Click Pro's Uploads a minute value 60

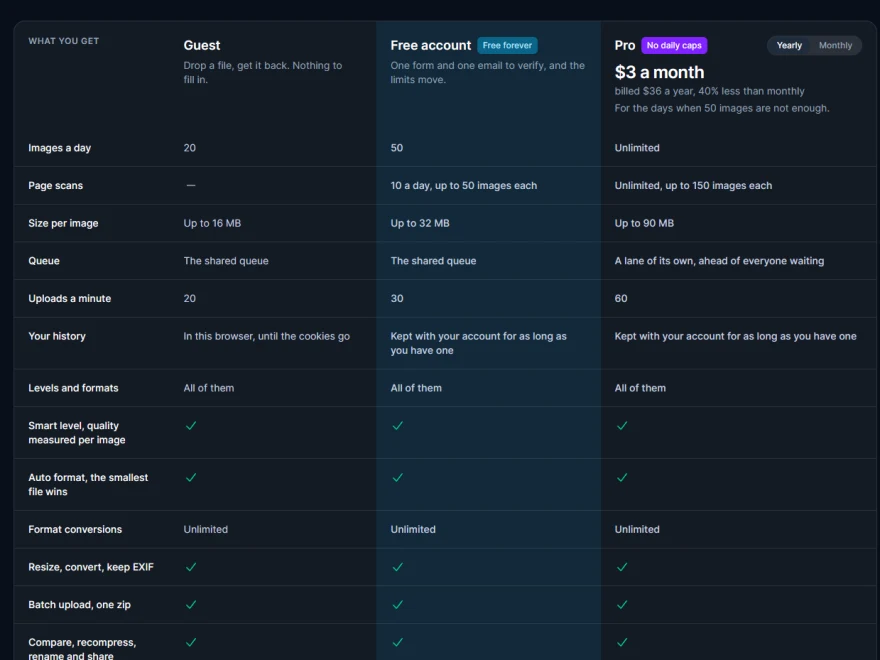(621, 299)
